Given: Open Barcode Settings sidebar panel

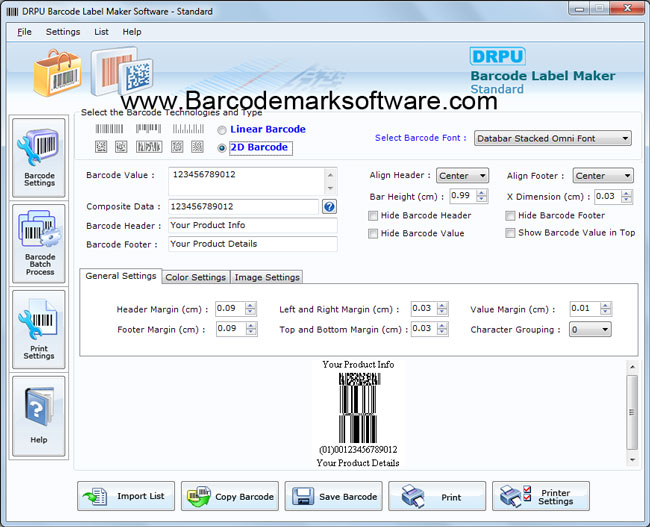Looking at the screenshot, I should tap(39, 158).
